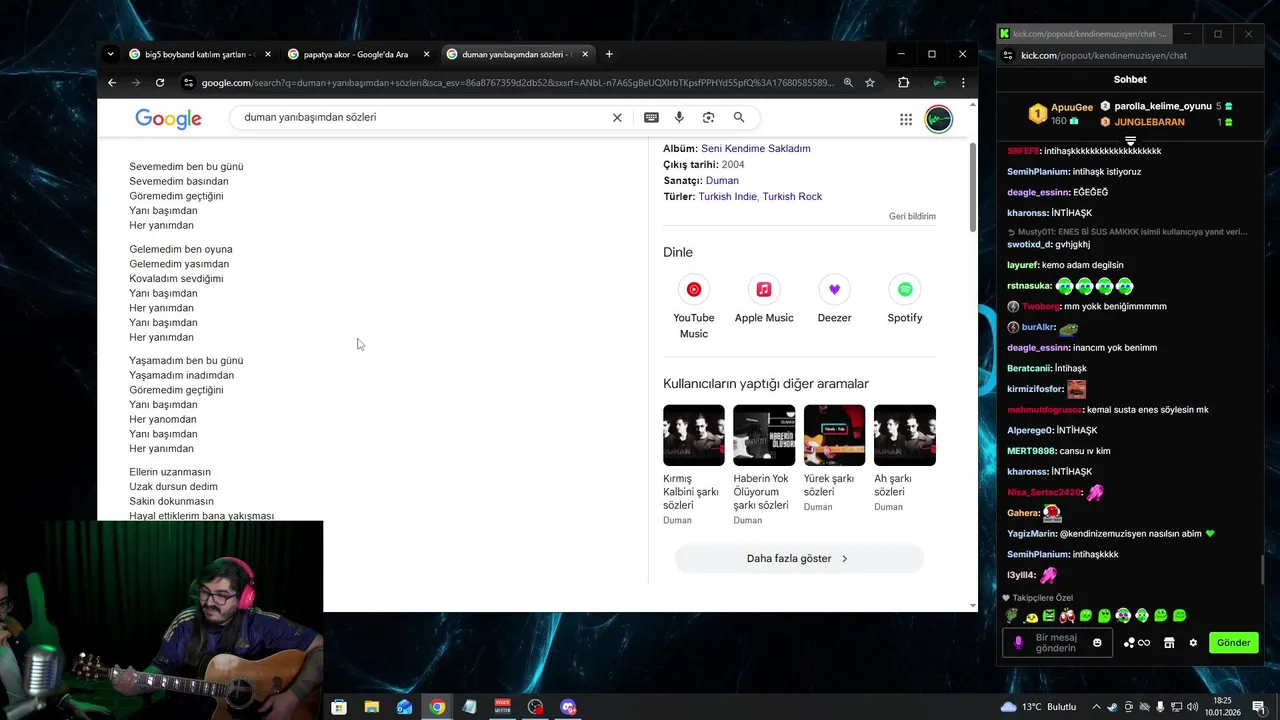Viewport: 1280px width, 720px height.
Task: Open emoji picker in Kick chat input
Action: [1097, 643]
